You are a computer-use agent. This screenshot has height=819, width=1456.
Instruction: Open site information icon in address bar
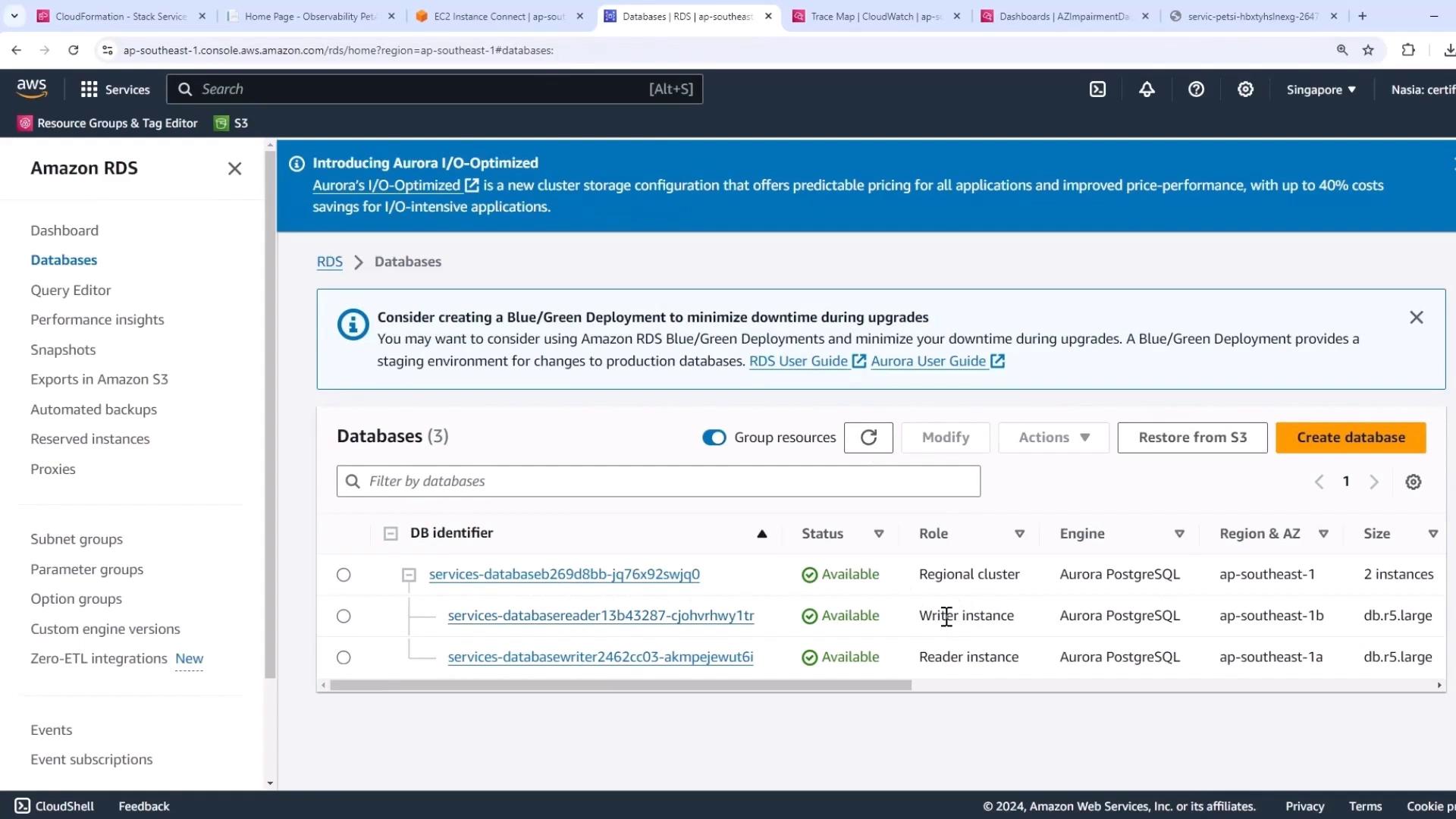(x=107, y=50)
